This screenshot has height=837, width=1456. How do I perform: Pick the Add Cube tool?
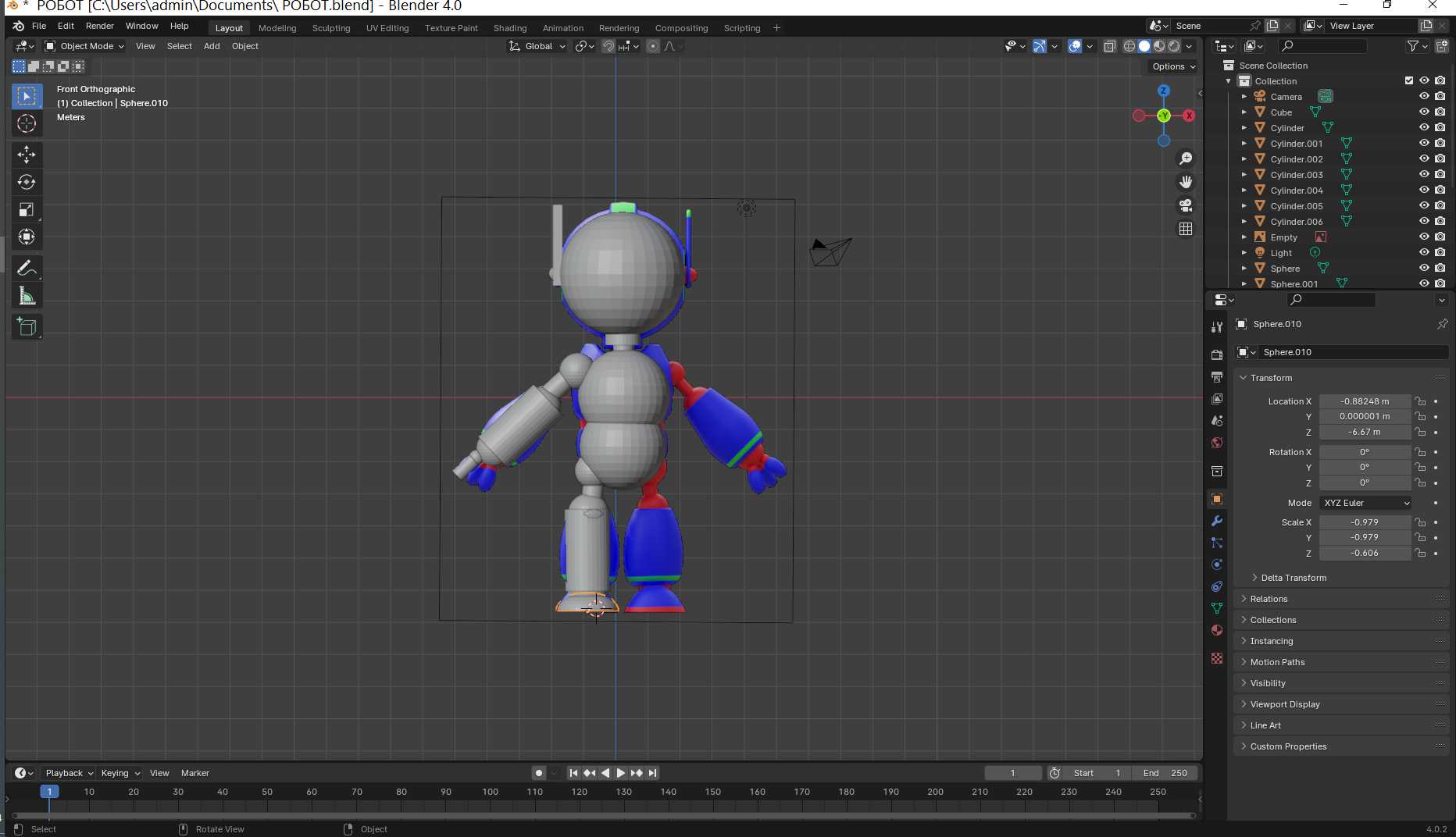pos(27,327)
